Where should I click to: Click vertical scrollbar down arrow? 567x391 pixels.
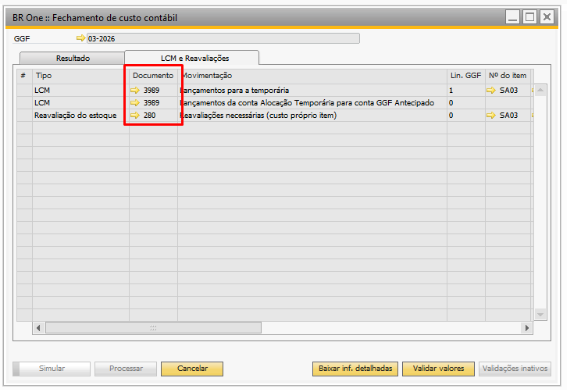(x=540, y=314)
